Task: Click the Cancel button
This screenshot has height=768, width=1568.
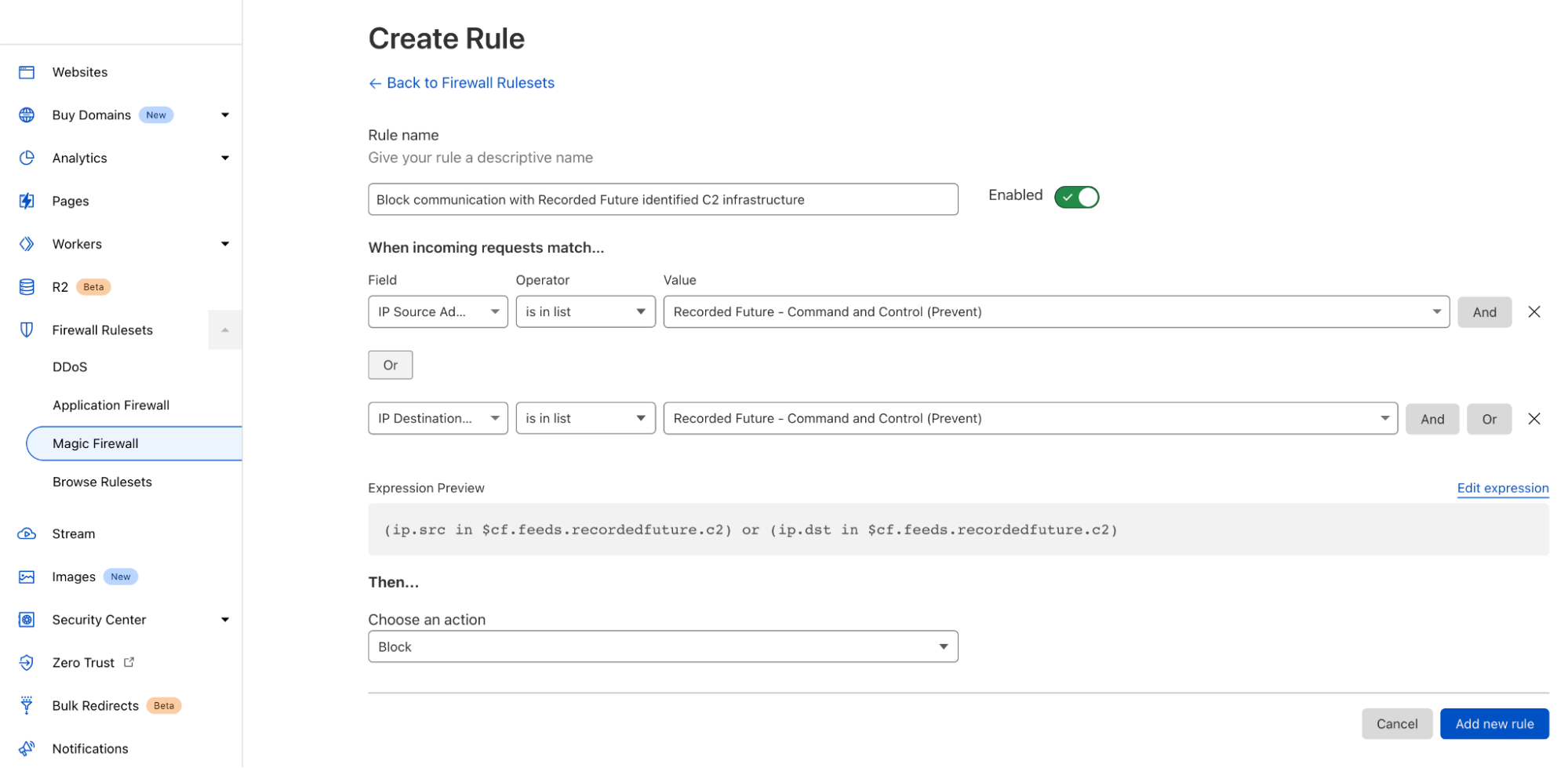Action: tap(1396, 724)
